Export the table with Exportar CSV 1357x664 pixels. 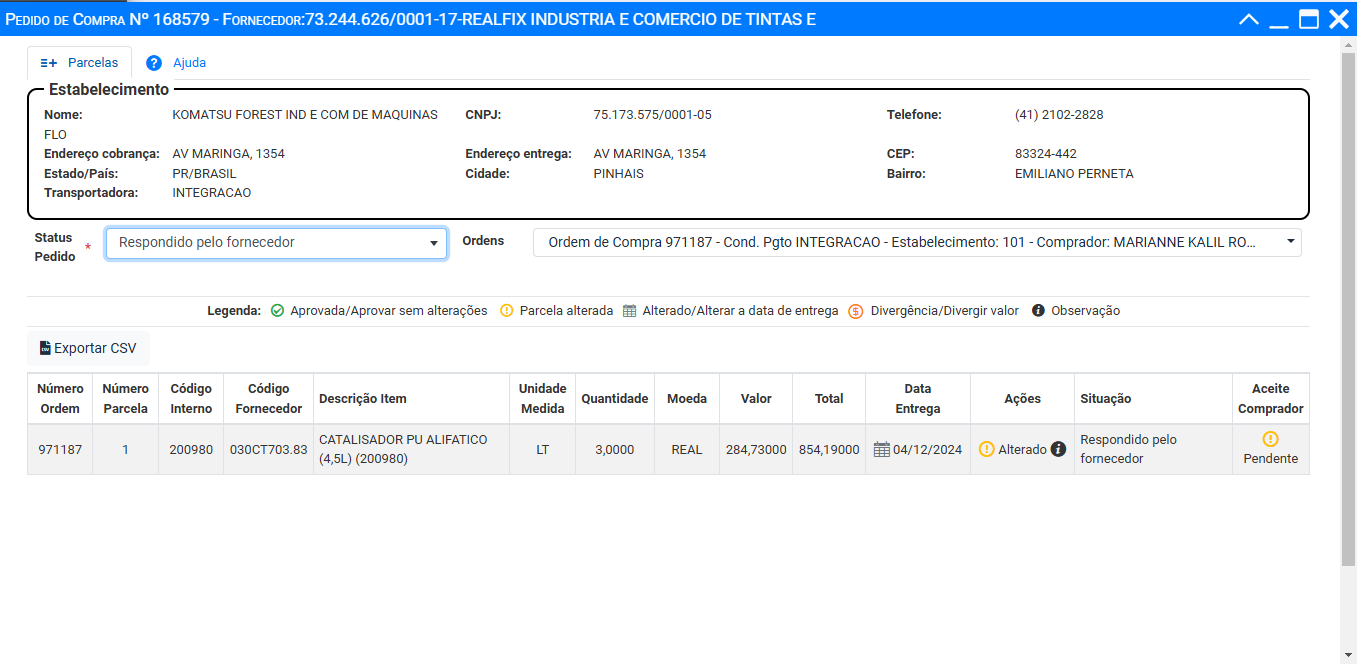(x=88, y=348)
